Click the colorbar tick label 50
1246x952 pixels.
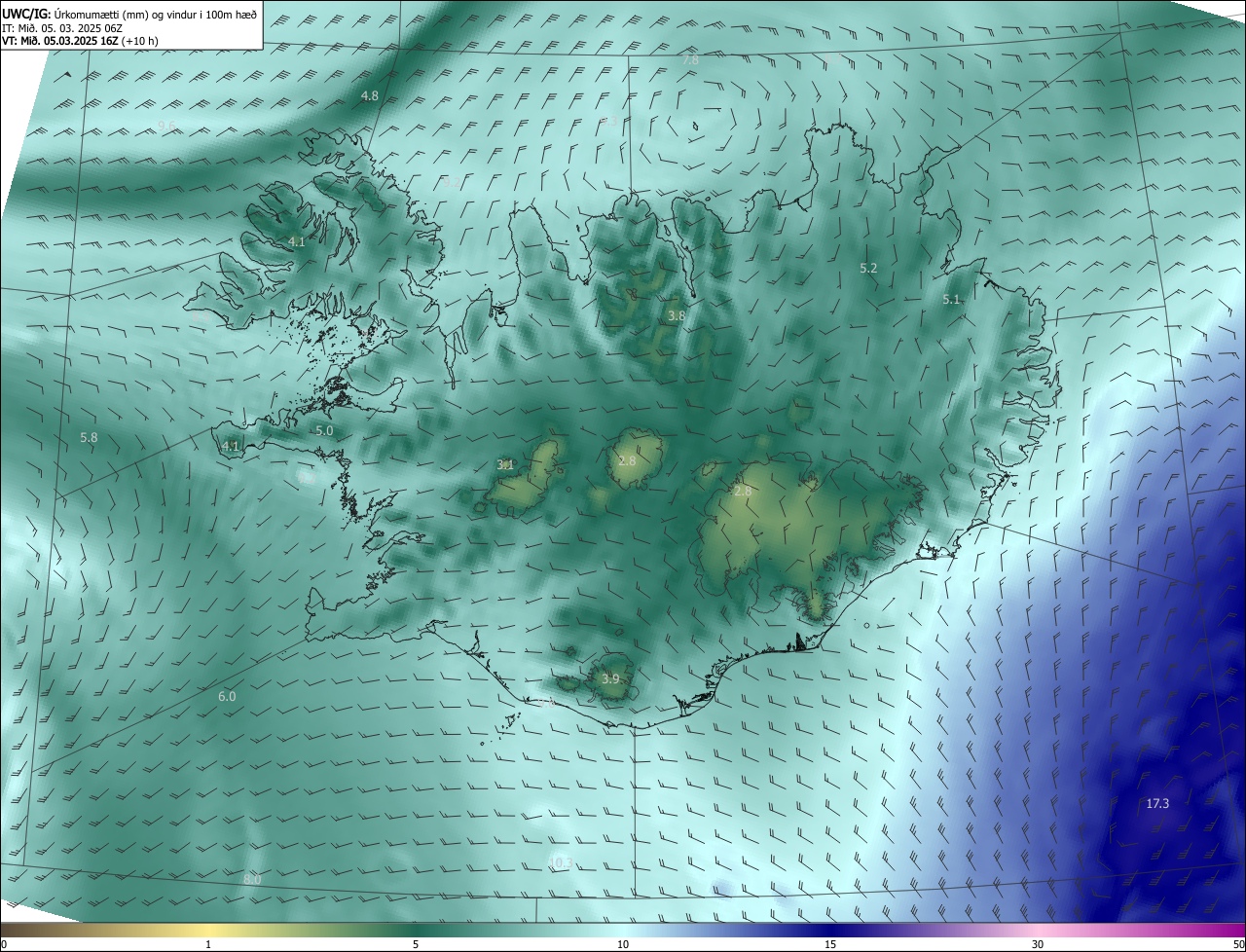[1238, 944]
